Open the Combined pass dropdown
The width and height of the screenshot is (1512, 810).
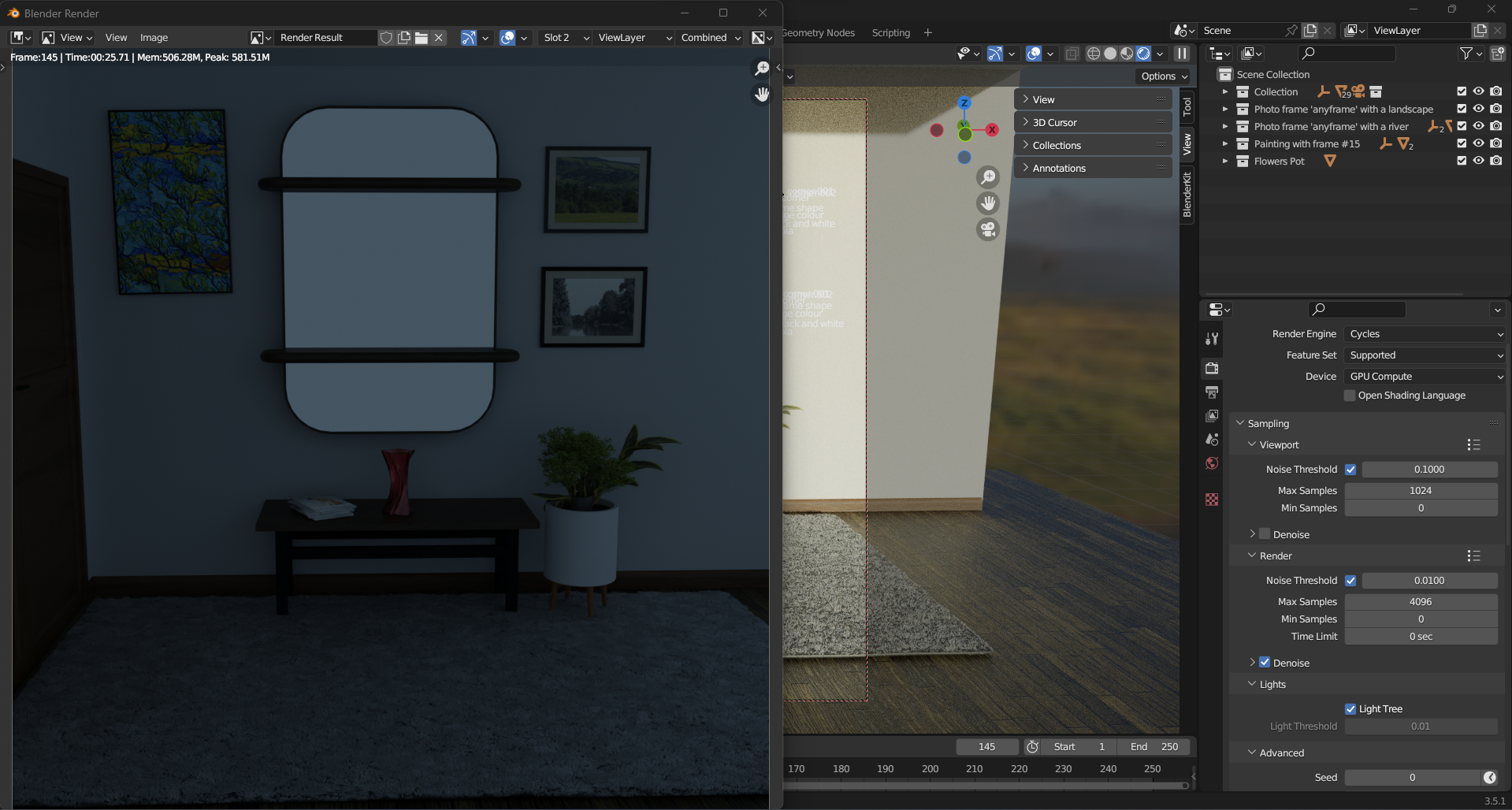point(710,38)
